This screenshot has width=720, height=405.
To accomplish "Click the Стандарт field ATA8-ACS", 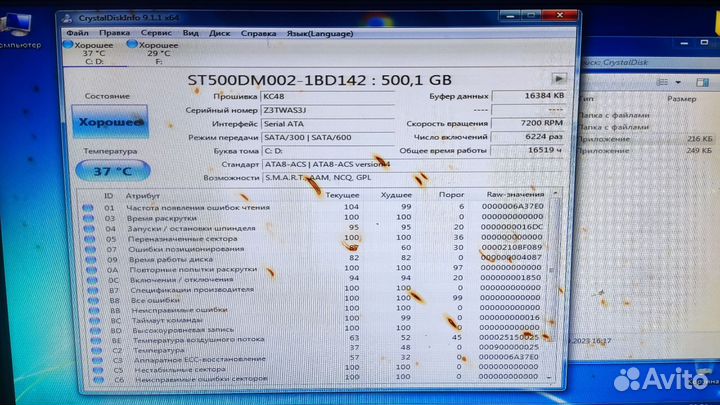I will pos(412,164).
